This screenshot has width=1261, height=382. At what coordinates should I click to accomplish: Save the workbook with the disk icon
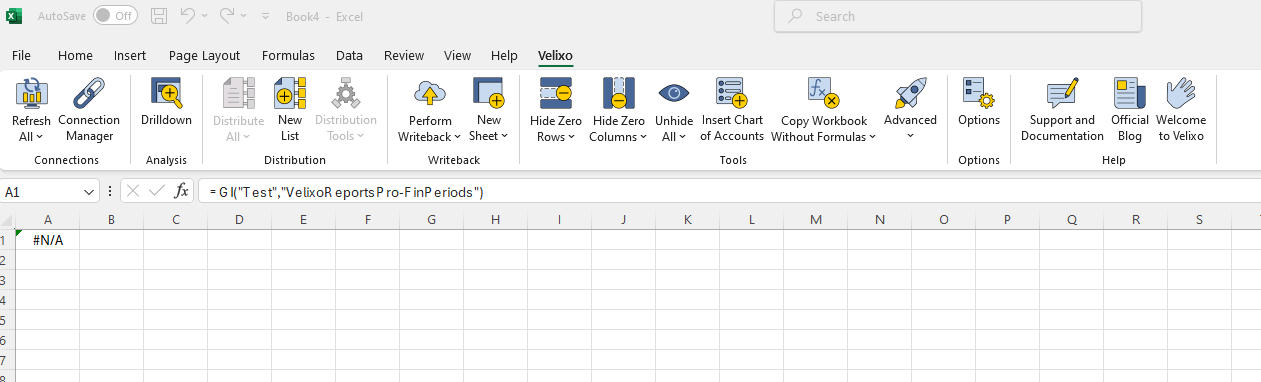(x=159, y=16)
